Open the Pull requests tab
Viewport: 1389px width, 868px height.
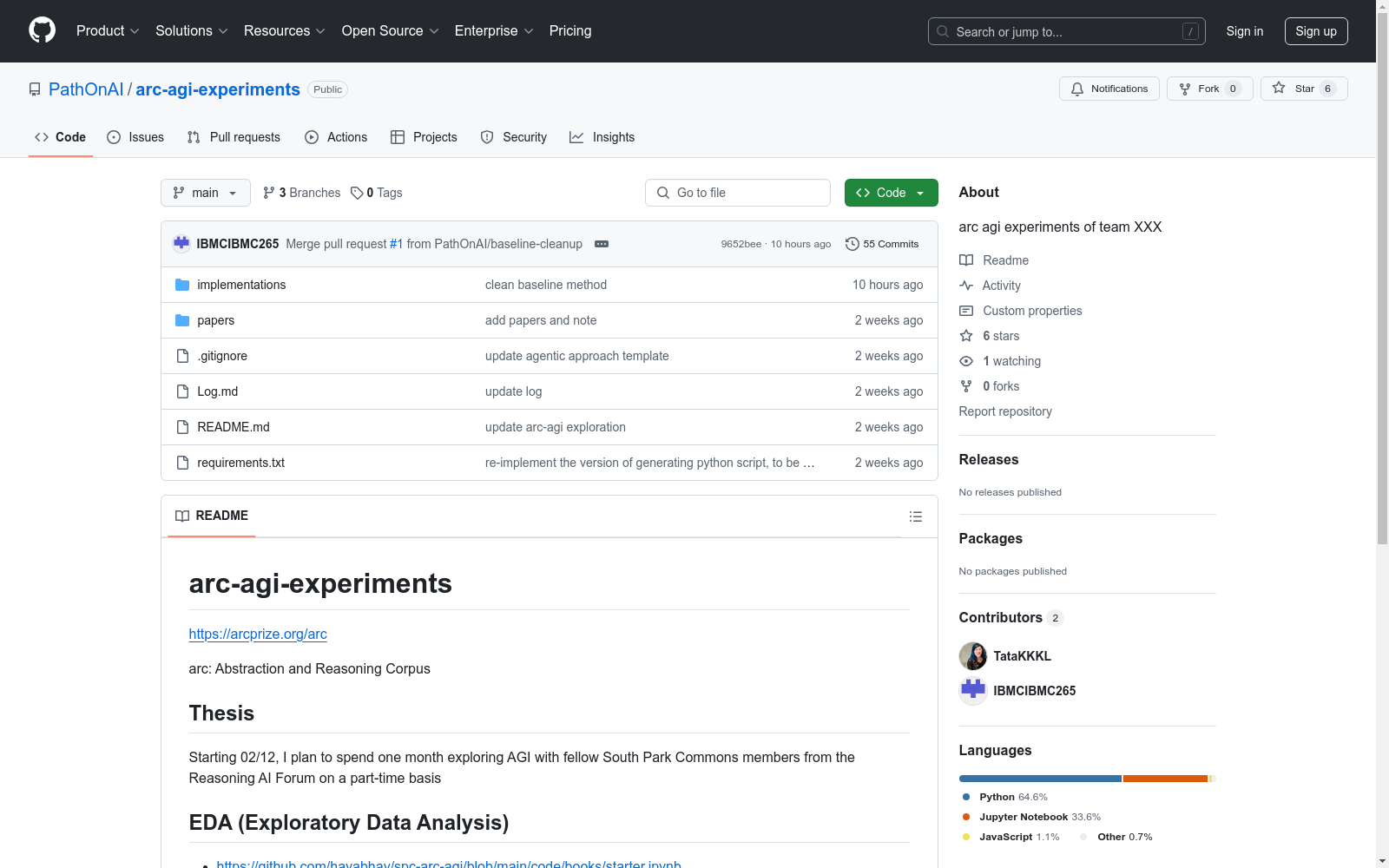click(234, 137)
